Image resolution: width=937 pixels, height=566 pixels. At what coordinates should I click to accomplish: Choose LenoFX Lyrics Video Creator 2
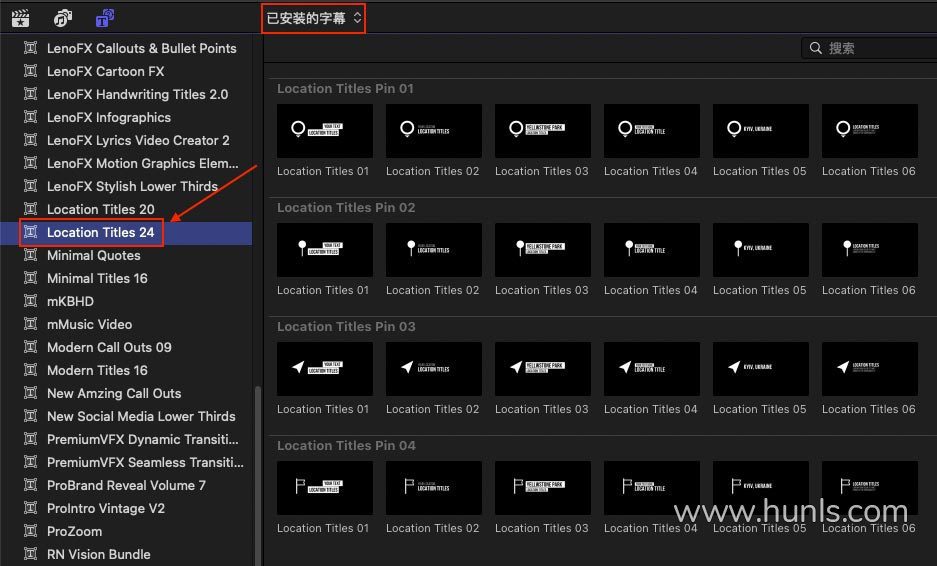[138, 140]
